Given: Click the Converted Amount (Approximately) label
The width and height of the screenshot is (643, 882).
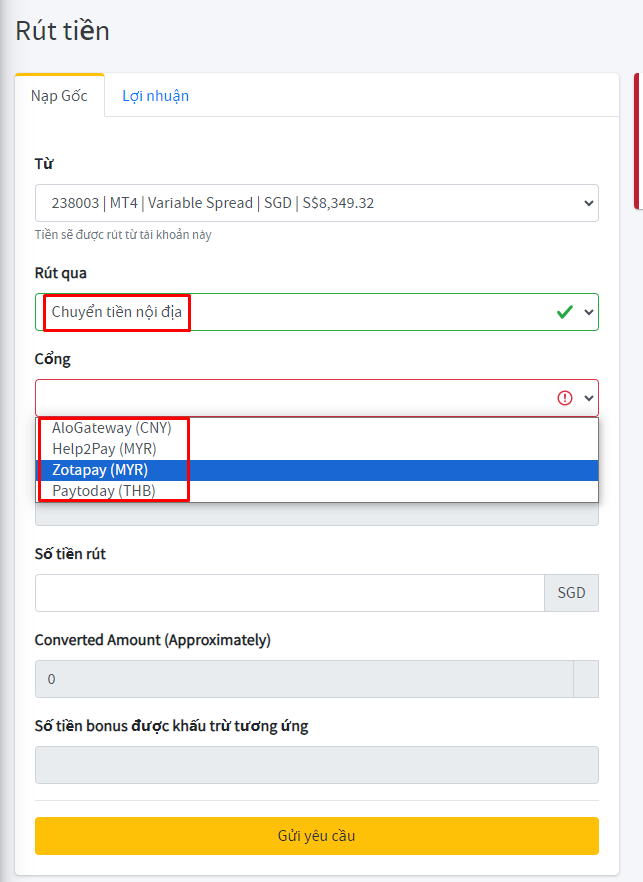Looking at the screenshot, I should pyautogui.click(x=152, y=640).
